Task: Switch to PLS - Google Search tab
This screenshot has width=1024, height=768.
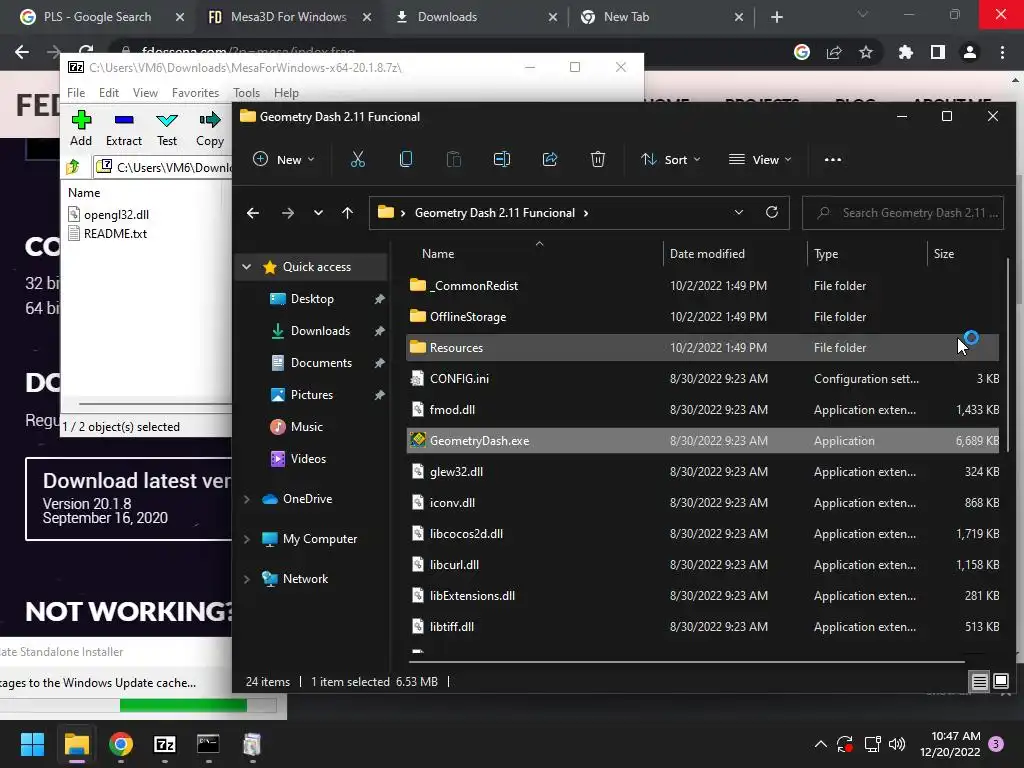Action: pyautogui.click(x=97, y=17)
